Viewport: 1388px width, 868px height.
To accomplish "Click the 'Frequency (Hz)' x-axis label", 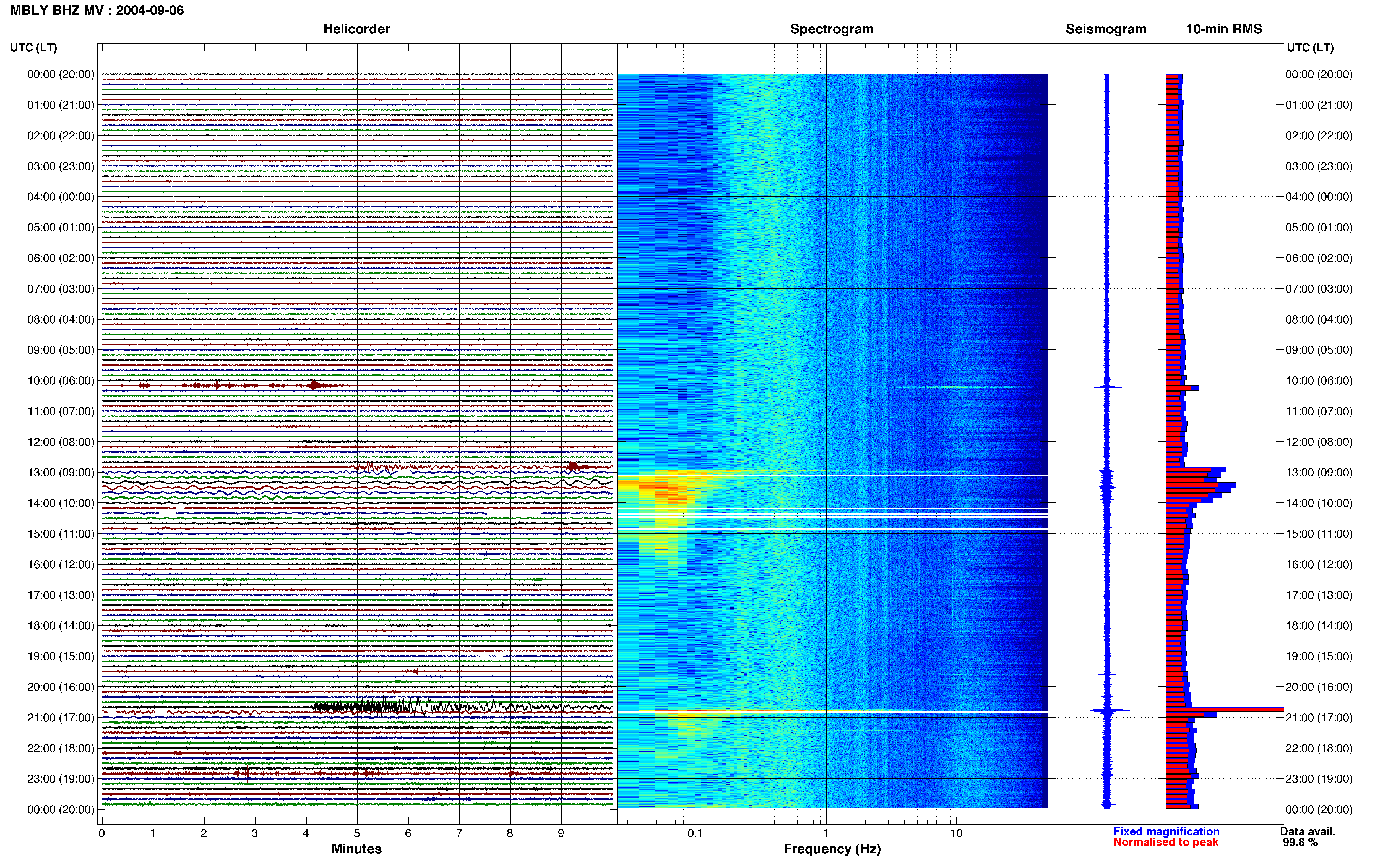I will pyautogui.click(x=832, y=849).
